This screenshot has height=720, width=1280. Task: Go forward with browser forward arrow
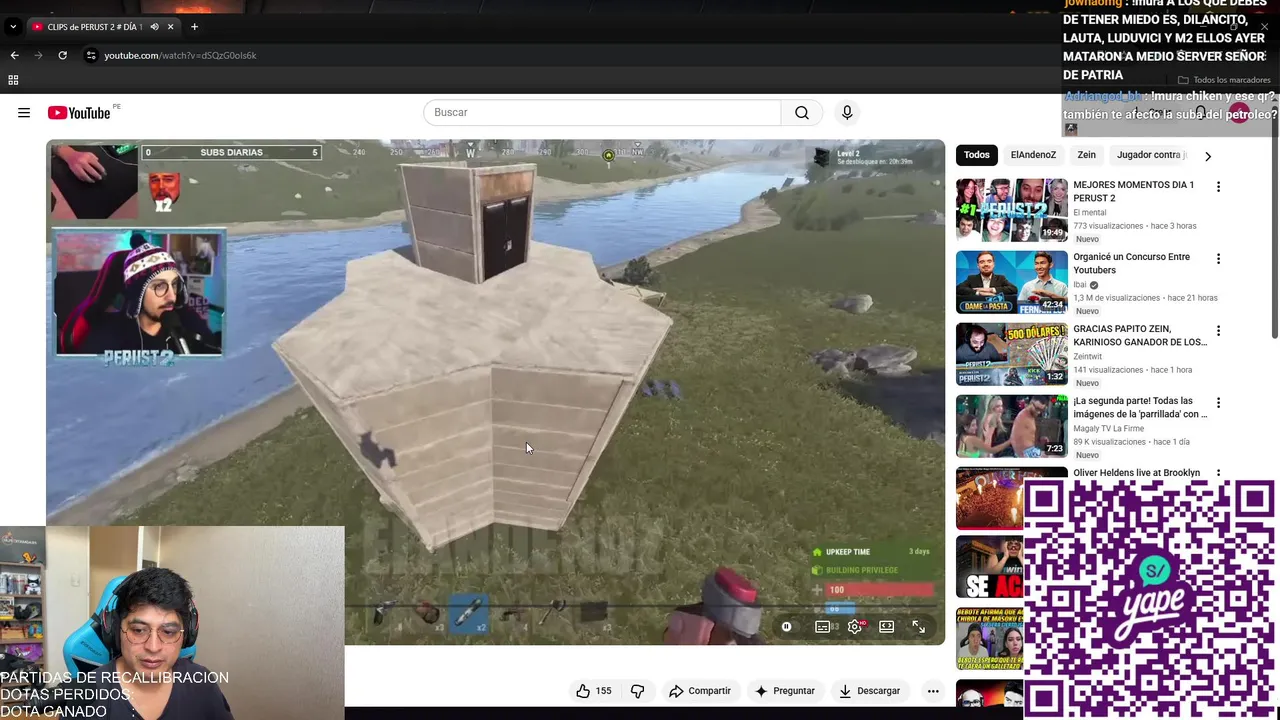tap(38, 55)
